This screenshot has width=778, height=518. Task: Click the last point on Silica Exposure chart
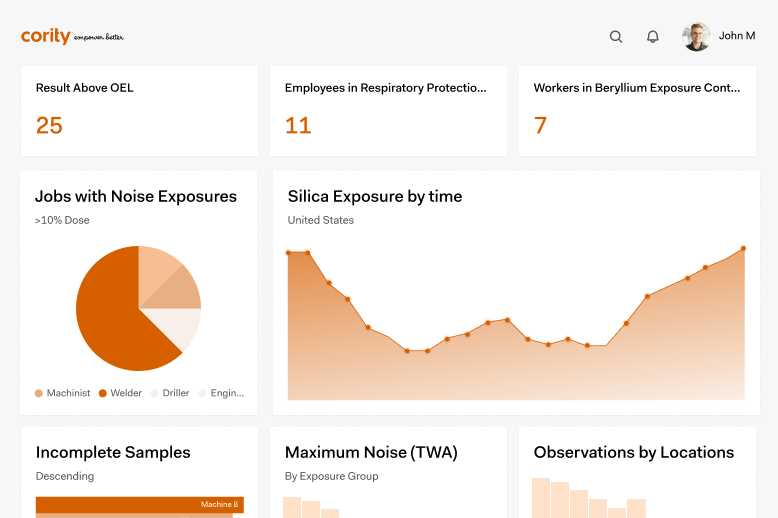click(743, 248)
